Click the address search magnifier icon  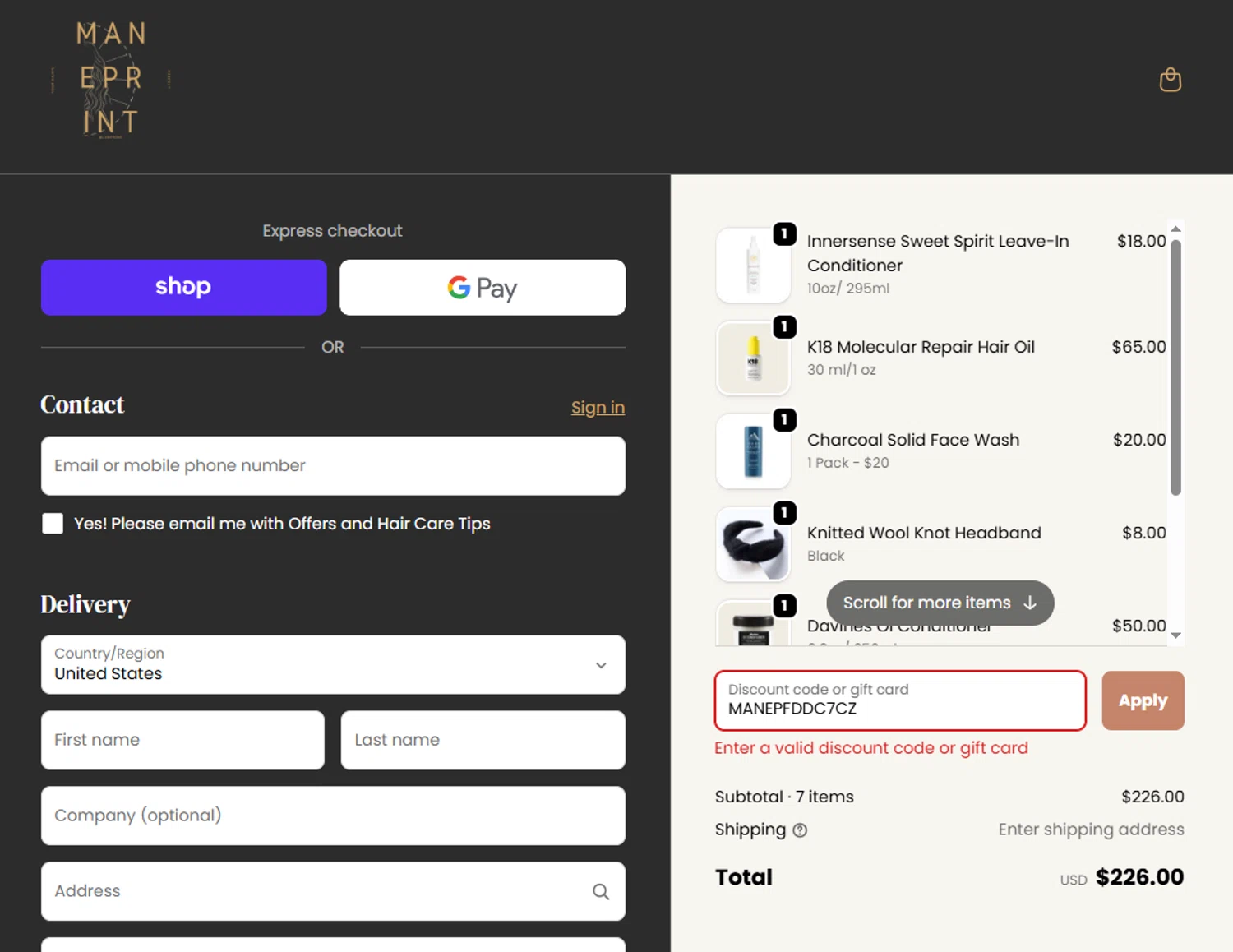click(601, 891)
